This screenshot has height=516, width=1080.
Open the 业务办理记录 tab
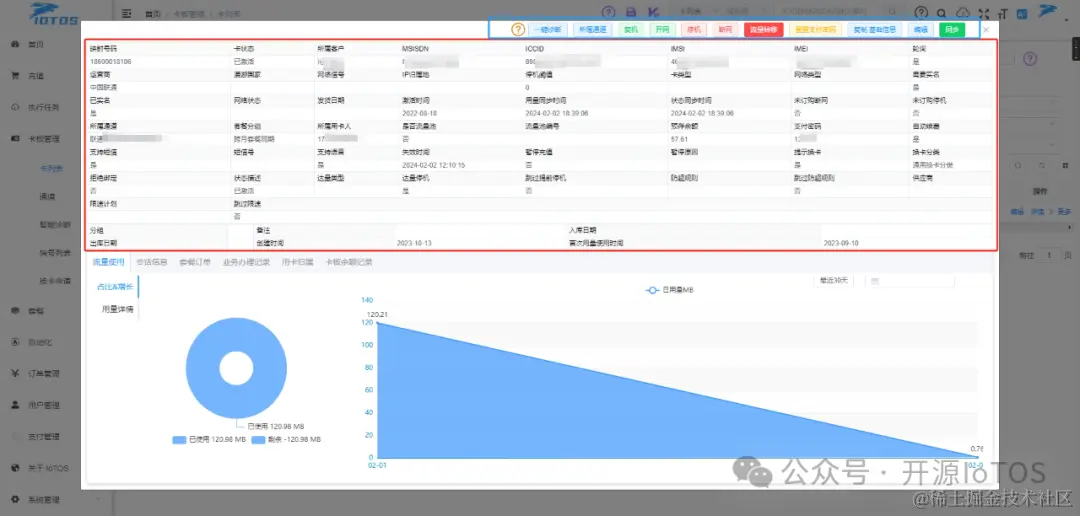(x=246, y=262)
